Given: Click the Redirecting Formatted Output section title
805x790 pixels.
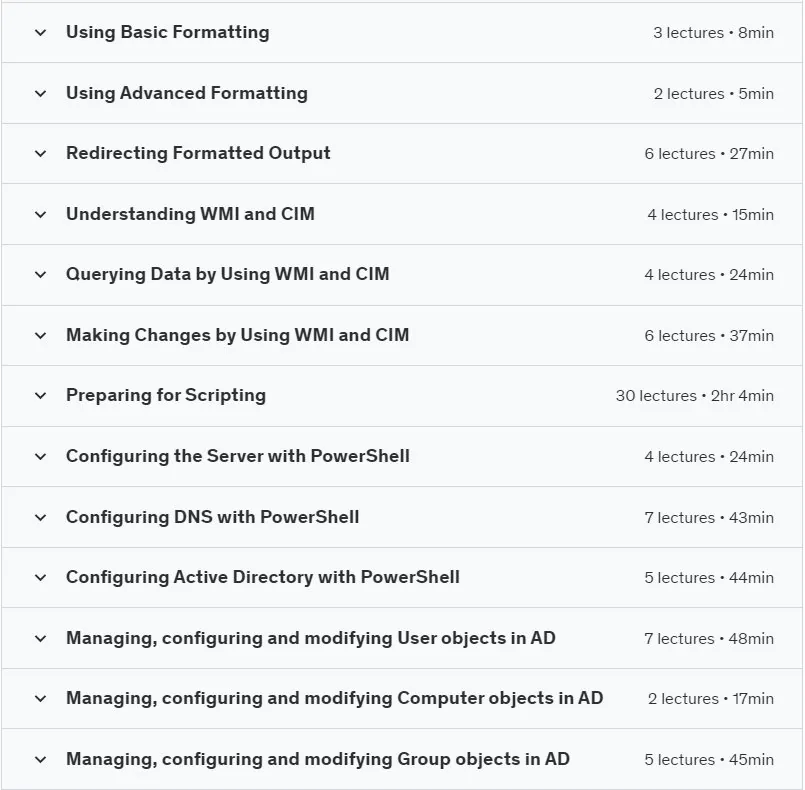Looking at the screenshot, I should [198, 153].
